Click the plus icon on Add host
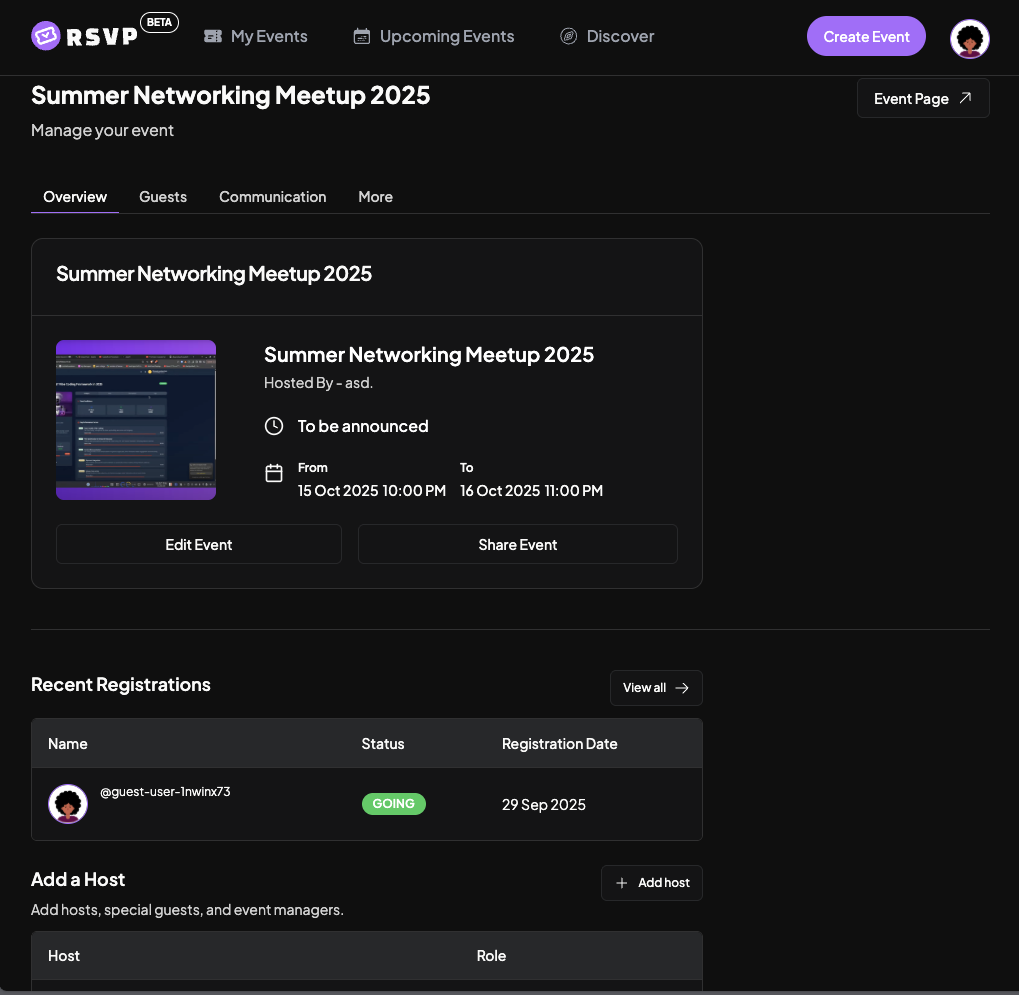 point(622,883)
